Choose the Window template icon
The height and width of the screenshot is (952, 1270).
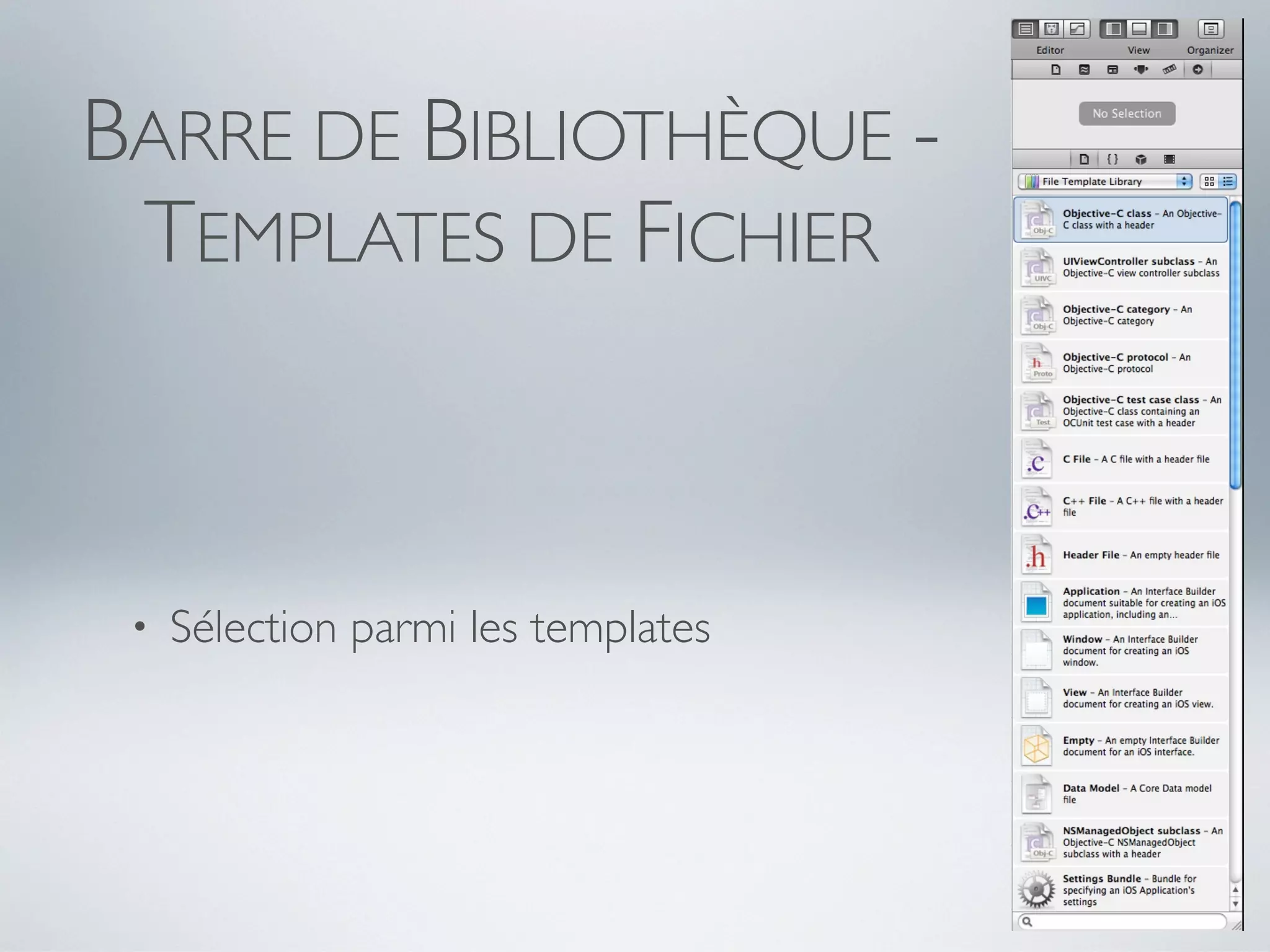[x=1036, y=650]
